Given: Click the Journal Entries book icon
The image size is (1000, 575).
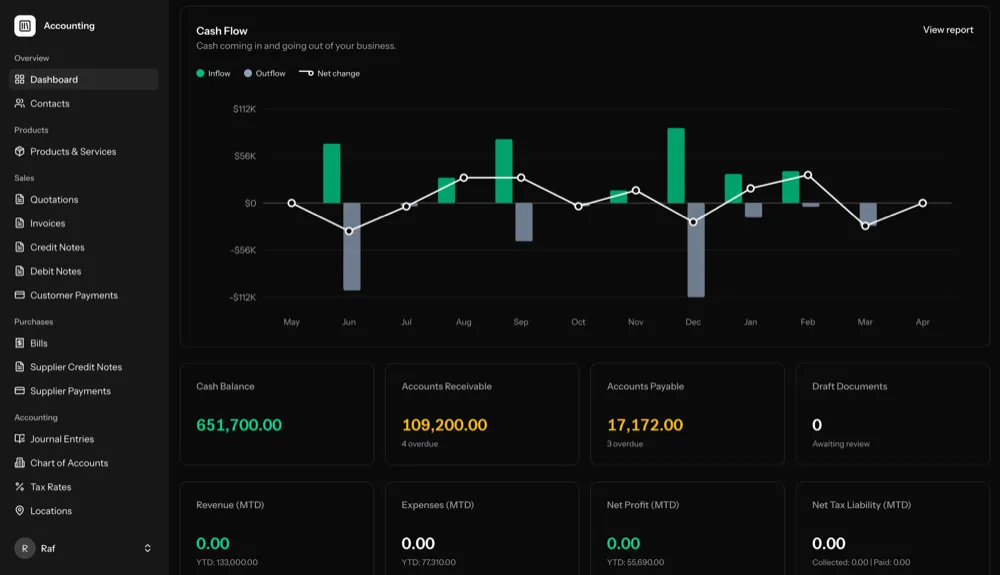Looking at the screenshot, I should (20, 439).
